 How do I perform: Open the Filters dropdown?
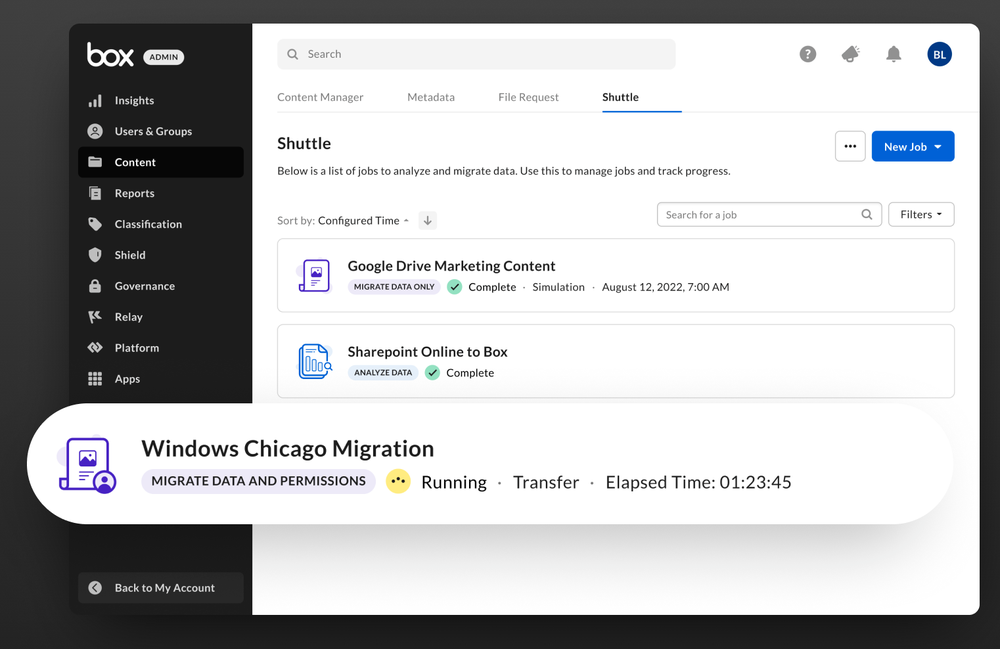[x=921, y=214]
